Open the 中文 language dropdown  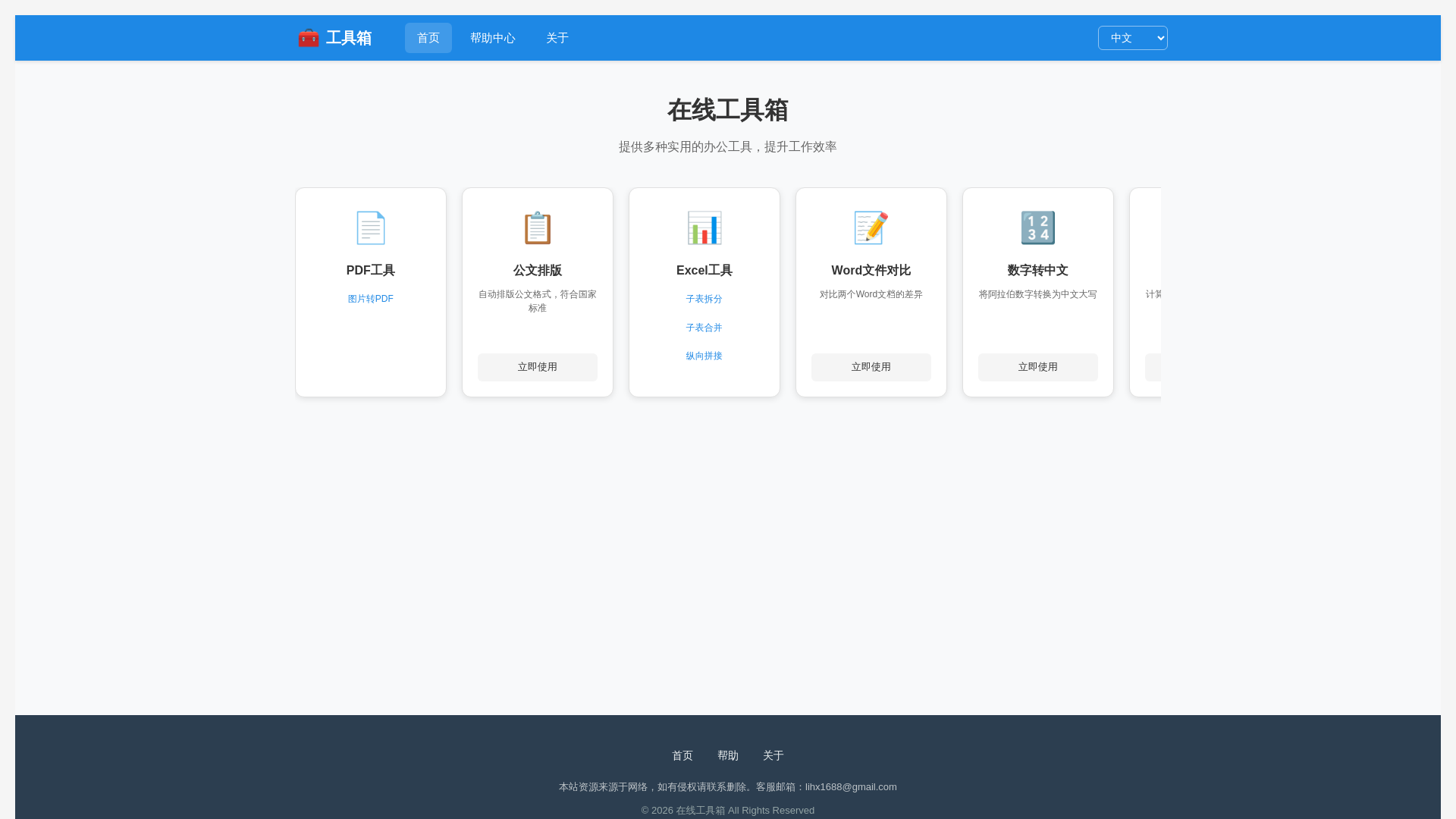coord(1133,38)
